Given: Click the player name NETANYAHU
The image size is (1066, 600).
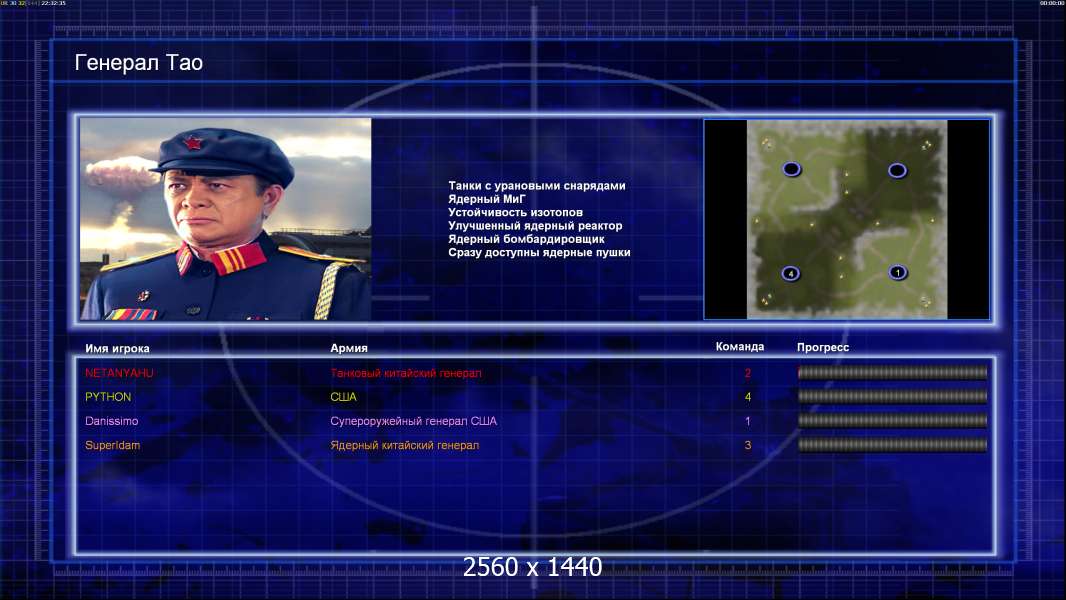Looking at the screenshot, I should [119, 373].
